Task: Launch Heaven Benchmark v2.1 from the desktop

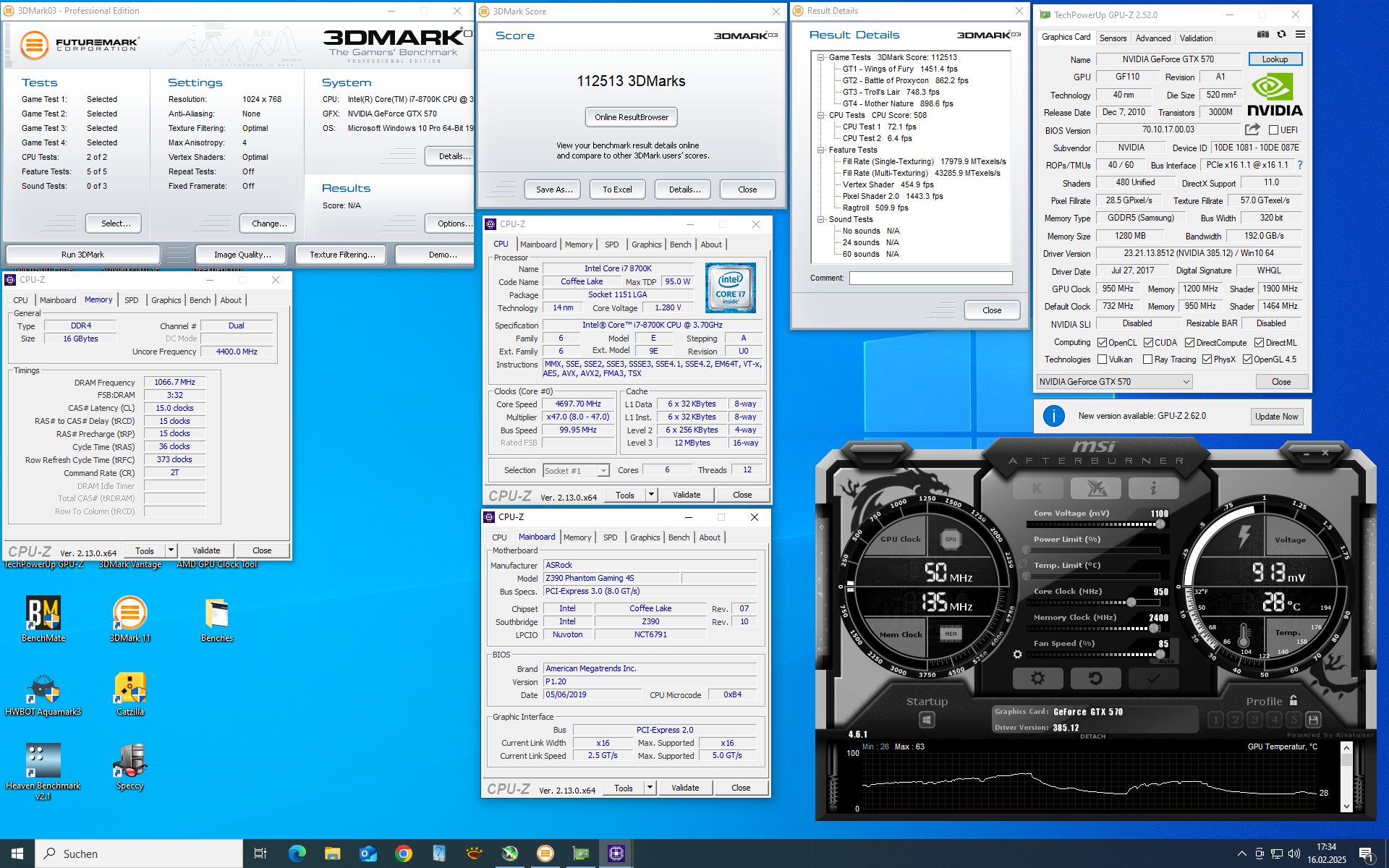Action: tap(43, 772)
